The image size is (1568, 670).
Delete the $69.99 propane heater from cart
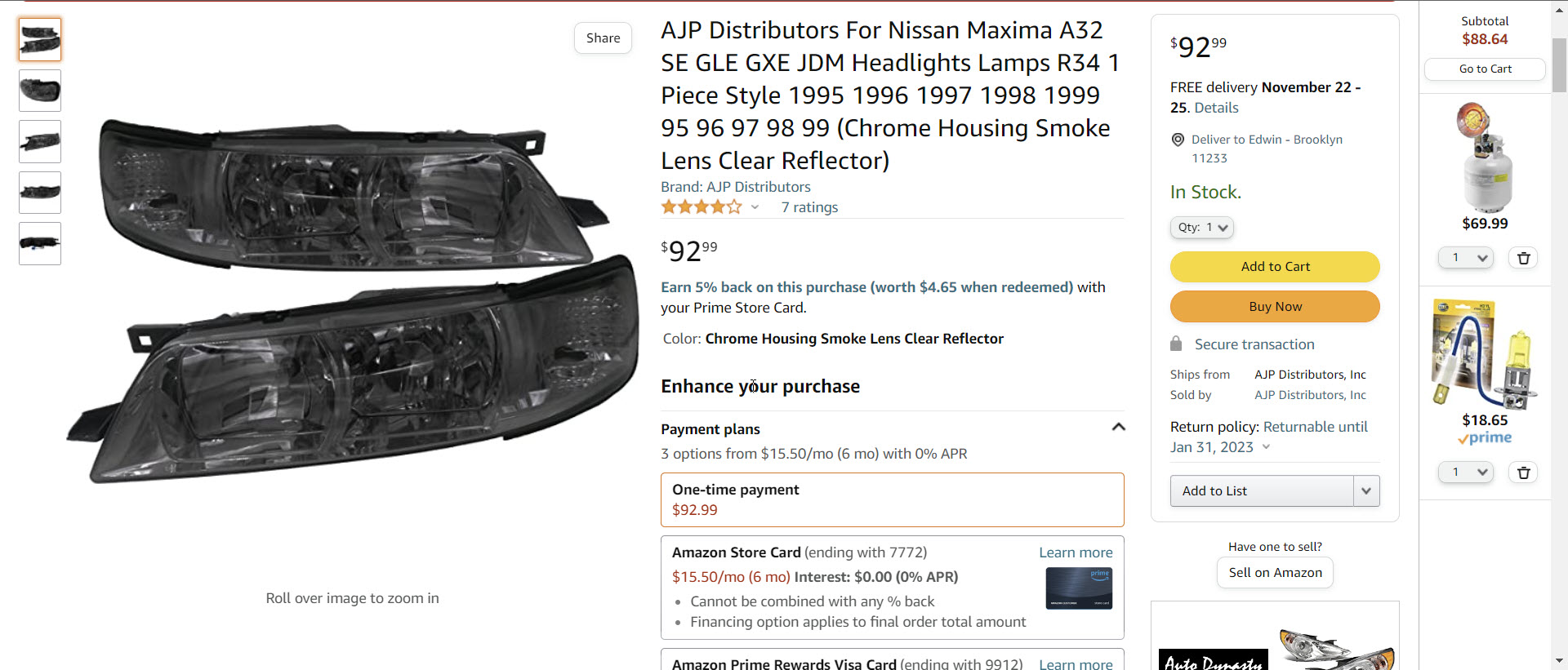(x=1523, y=258)
